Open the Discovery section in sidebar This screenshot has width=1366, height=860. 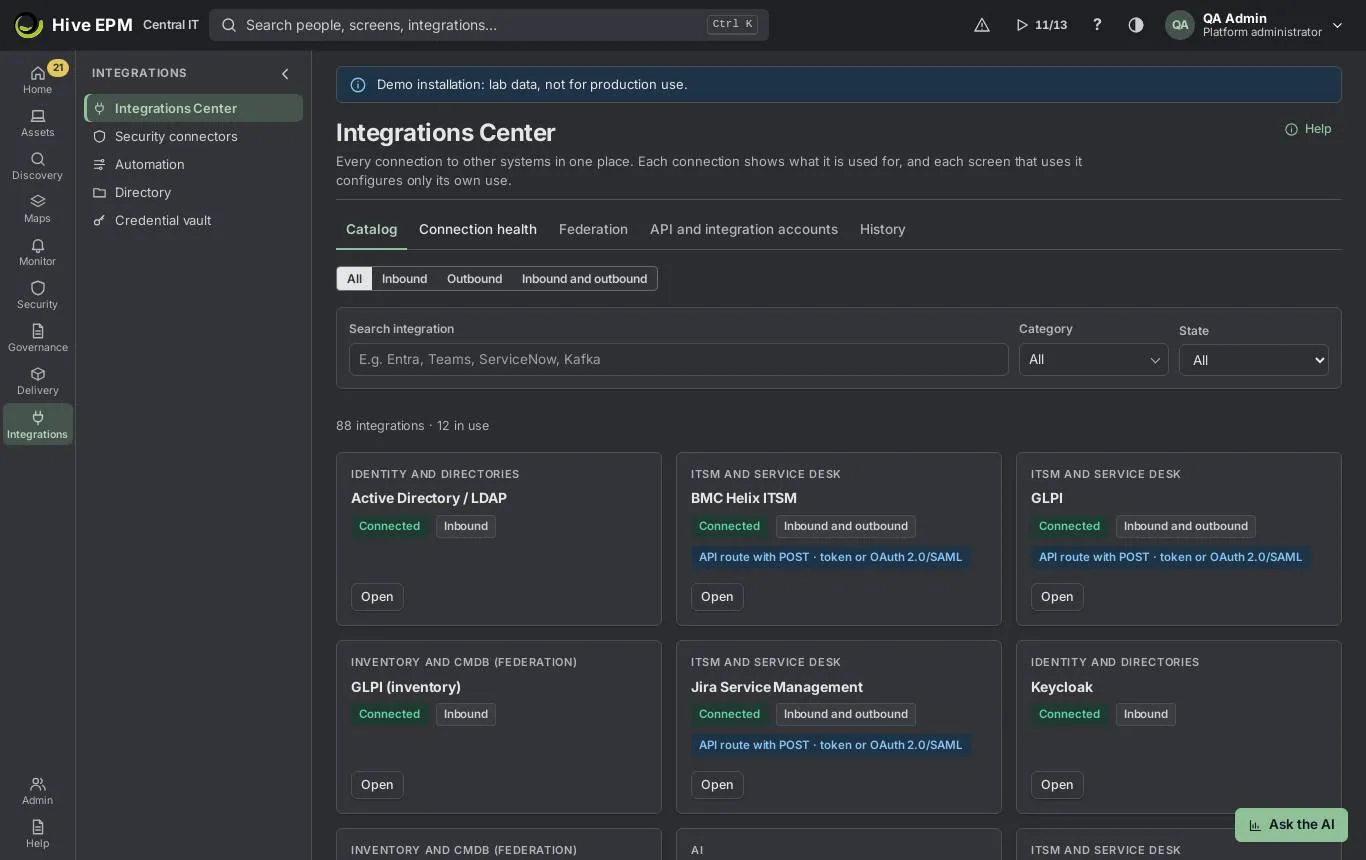(x=37, y=166)
